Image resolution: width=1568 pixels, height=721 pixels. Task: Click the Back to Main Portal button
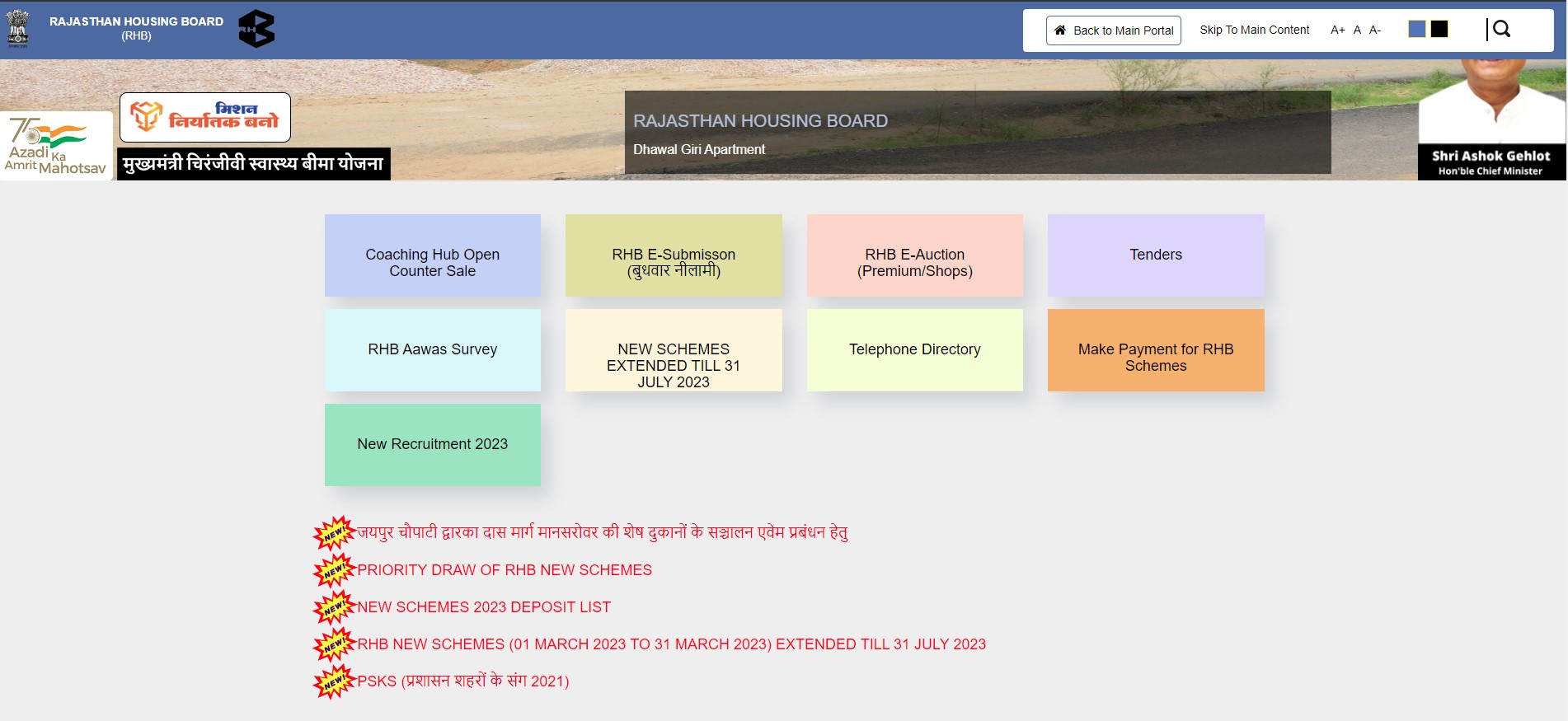[x=1113, y=30]
